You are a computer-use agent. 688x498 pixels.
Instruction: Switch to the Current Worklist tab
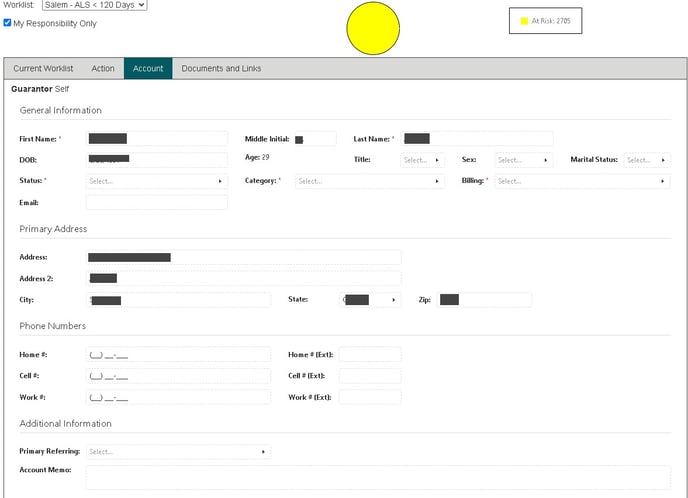click(43, 69)
